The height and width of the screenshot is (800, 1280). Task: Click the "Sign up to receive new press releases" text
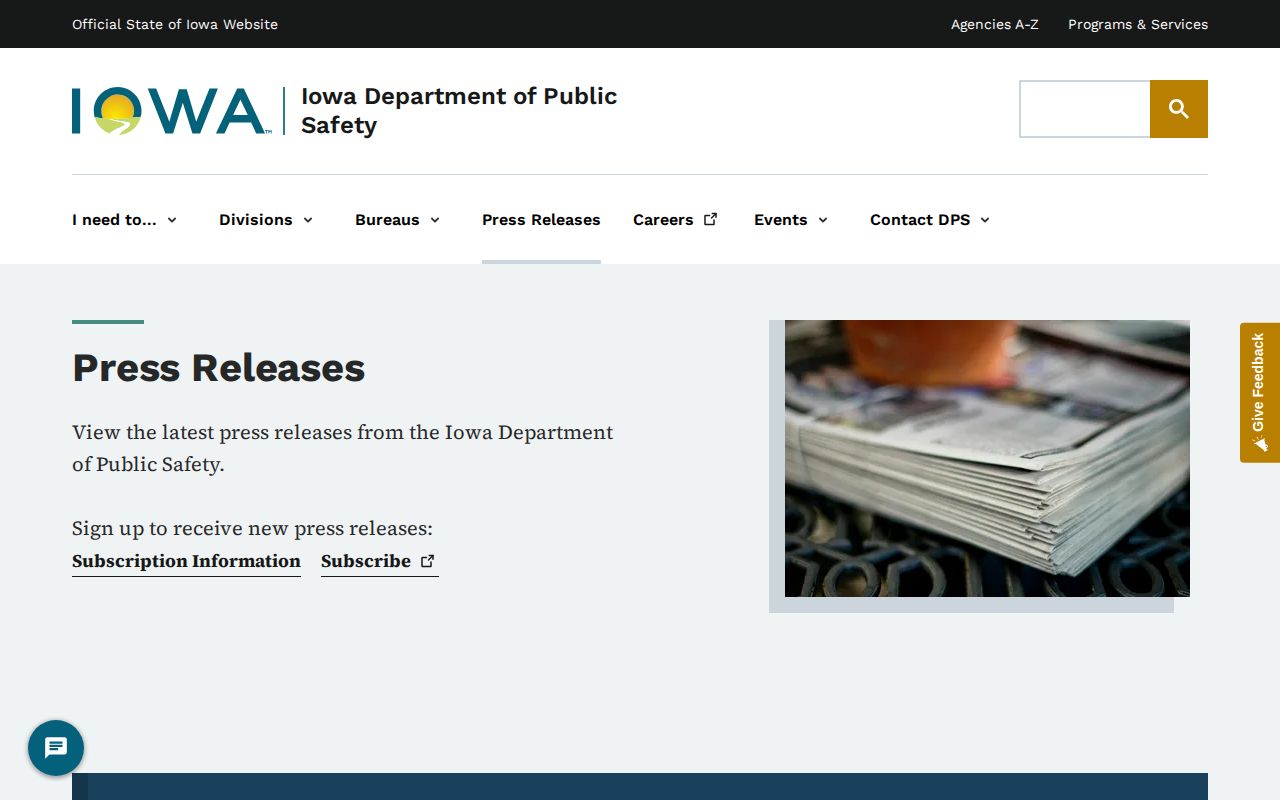(x=252, y=528)
